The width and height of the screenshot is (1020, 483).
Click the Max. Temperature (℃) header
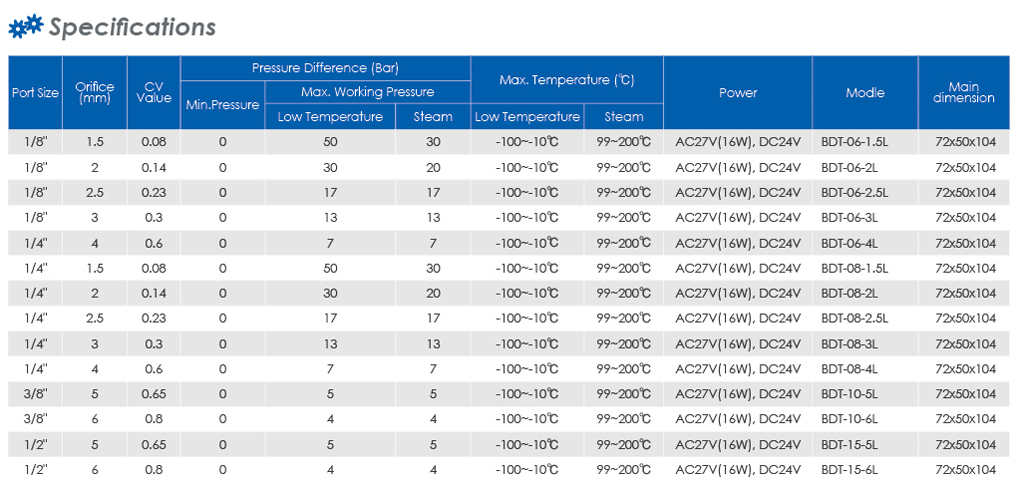(567, 80)
